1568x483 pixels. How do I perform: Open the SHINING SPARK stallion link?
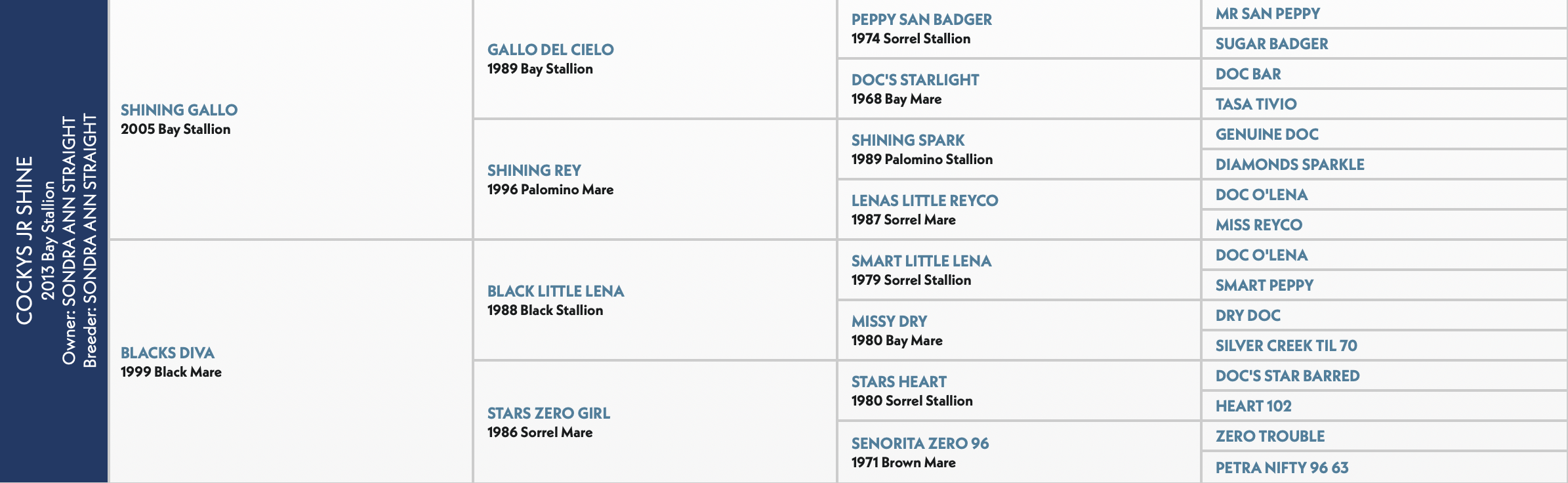[x=908, y=140]
